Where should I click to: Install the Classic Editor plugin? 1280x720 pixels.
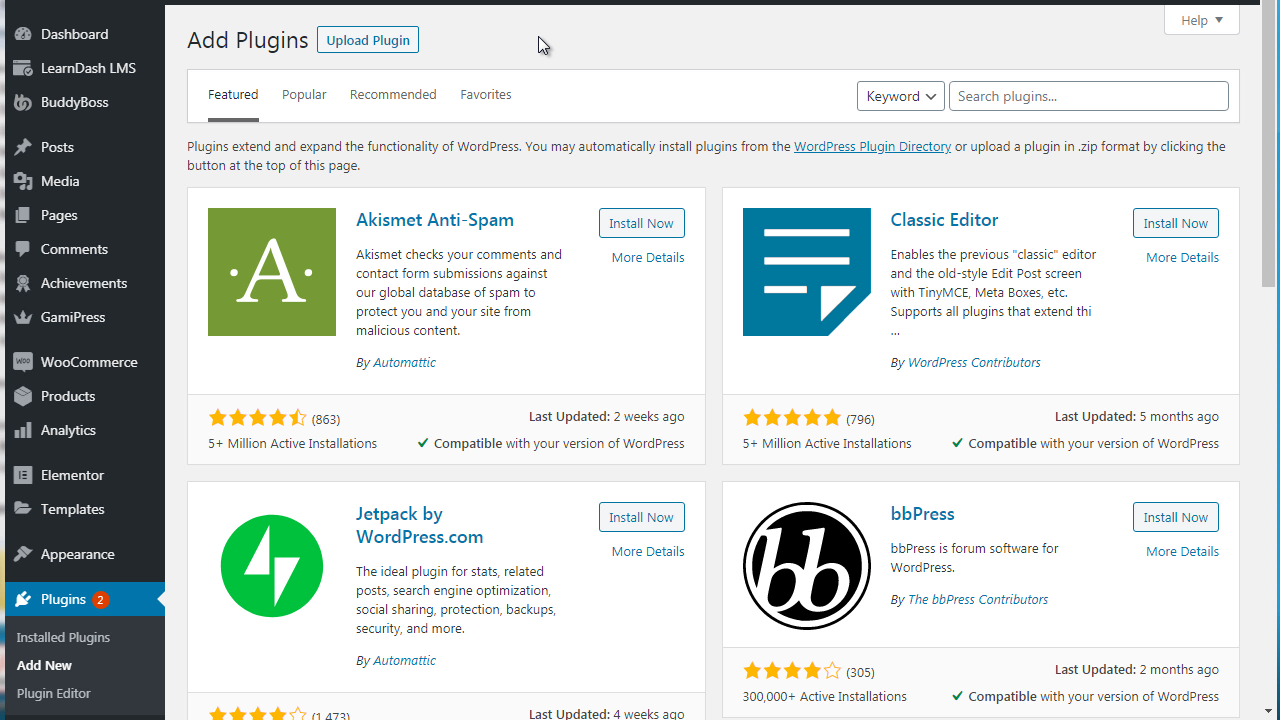[1175, 223]
